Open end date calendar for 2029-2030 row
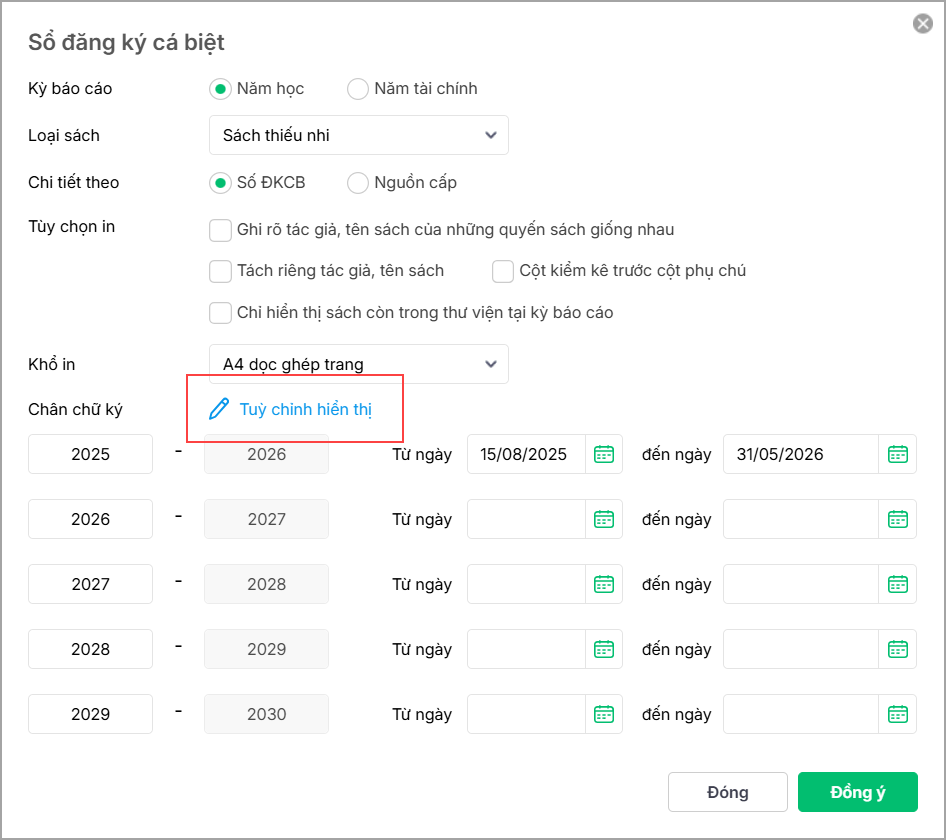 [x=898, y=714]
